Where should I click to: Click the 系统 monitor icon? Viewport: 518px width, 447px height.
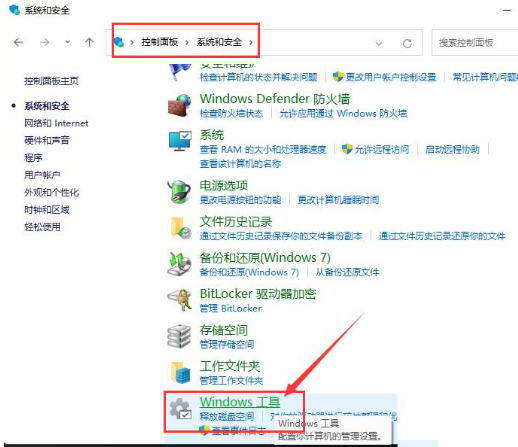click(180, 141)
